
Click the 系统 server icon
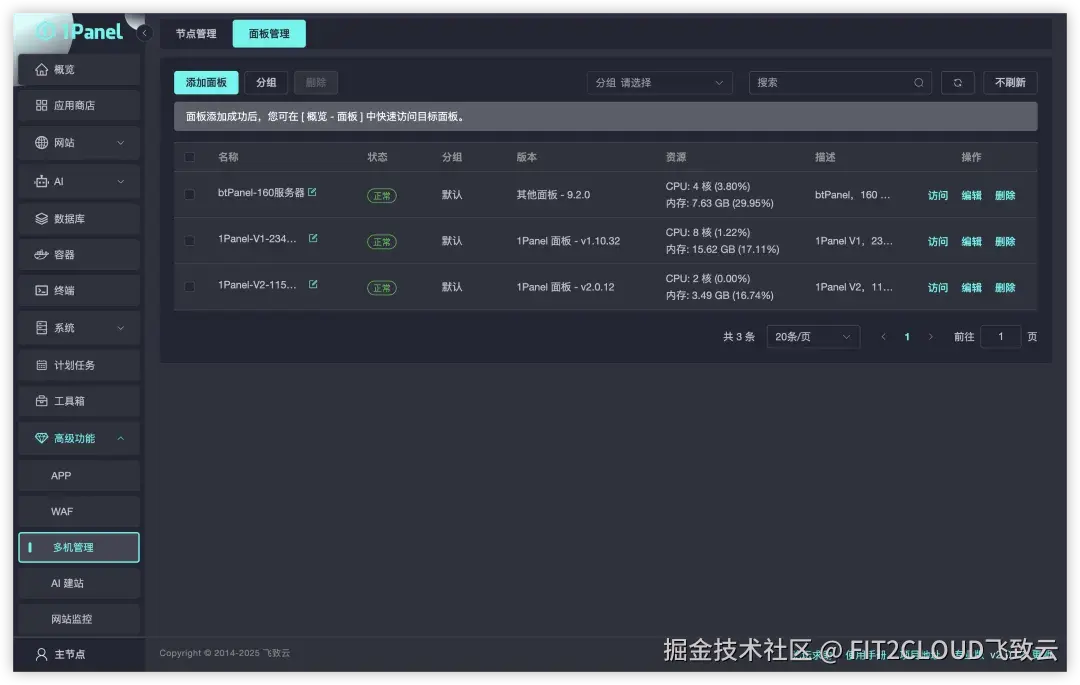pyautogui.click(x=41, y=328)
